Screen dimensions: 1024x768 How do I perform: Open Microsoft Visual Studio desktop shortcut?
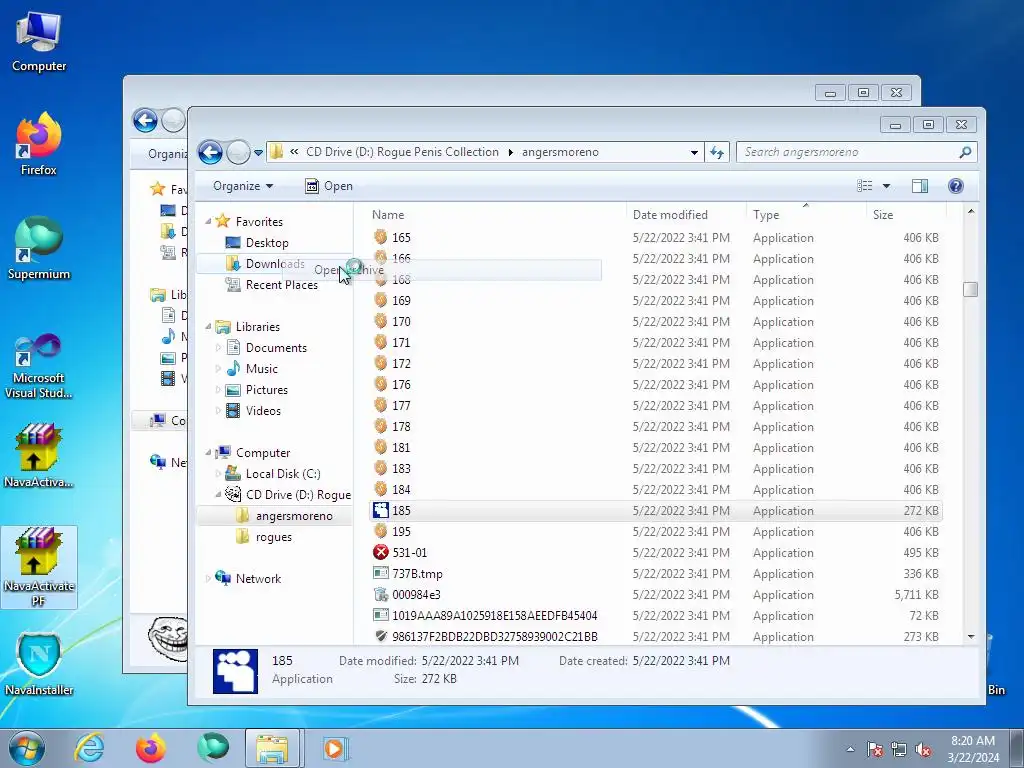click(x=39, y=366)
